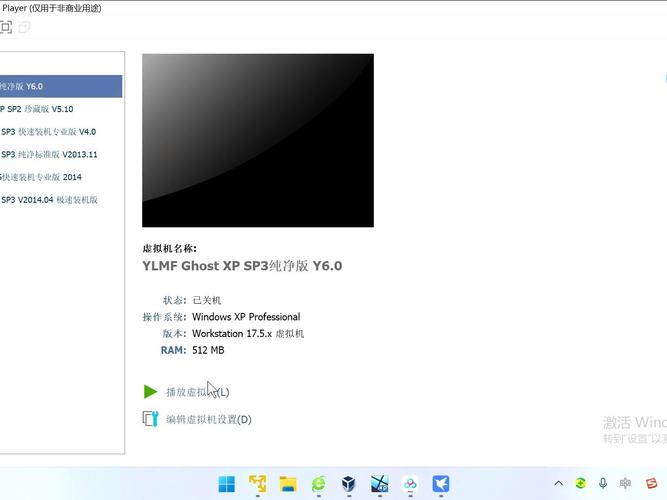
Task: Click the black virtual machine preview thumbnail
Action: coord(258,140)
